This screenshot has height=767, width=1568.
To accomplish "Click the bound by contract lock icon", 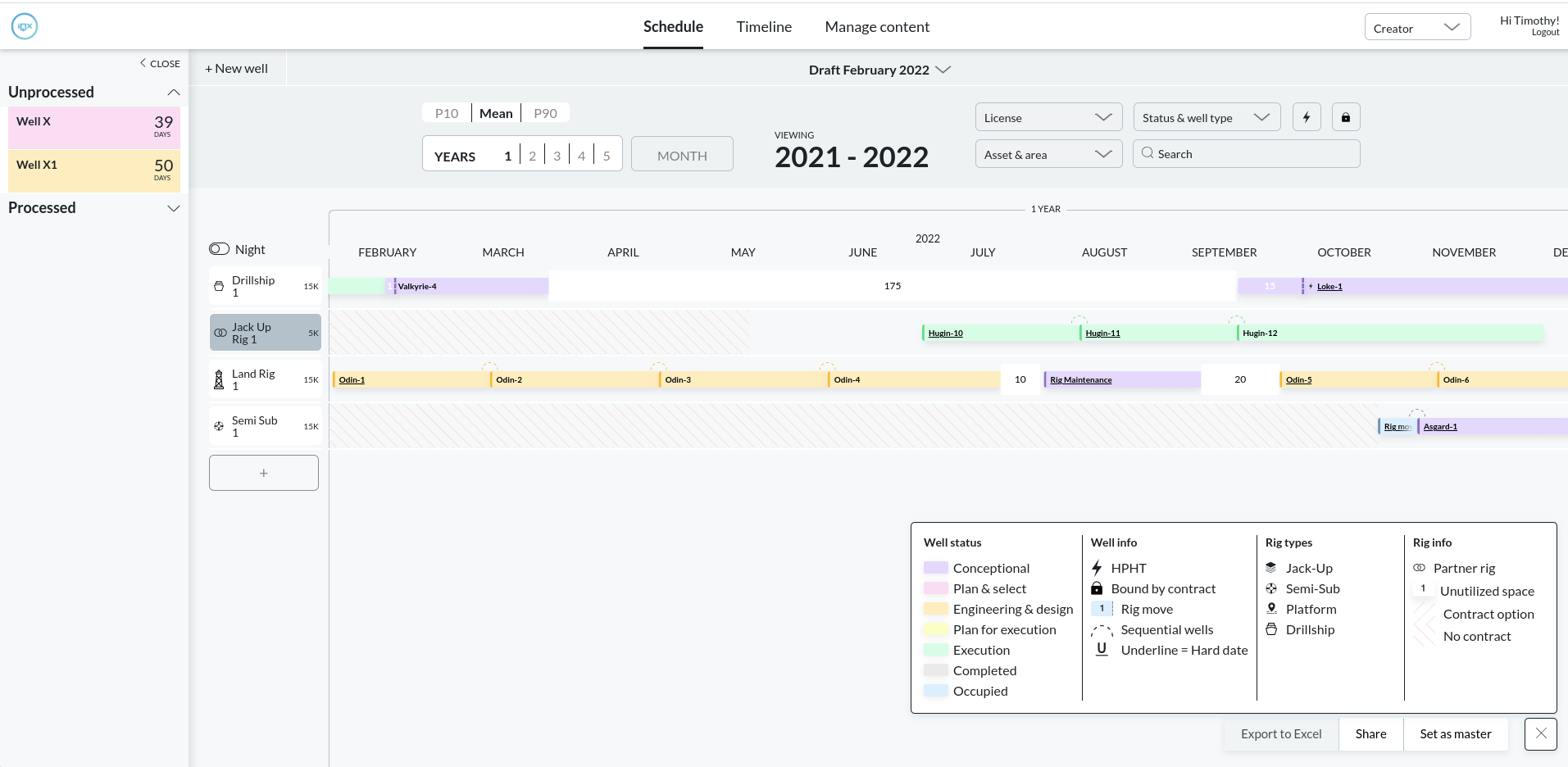I will (x=1345, y=117).
